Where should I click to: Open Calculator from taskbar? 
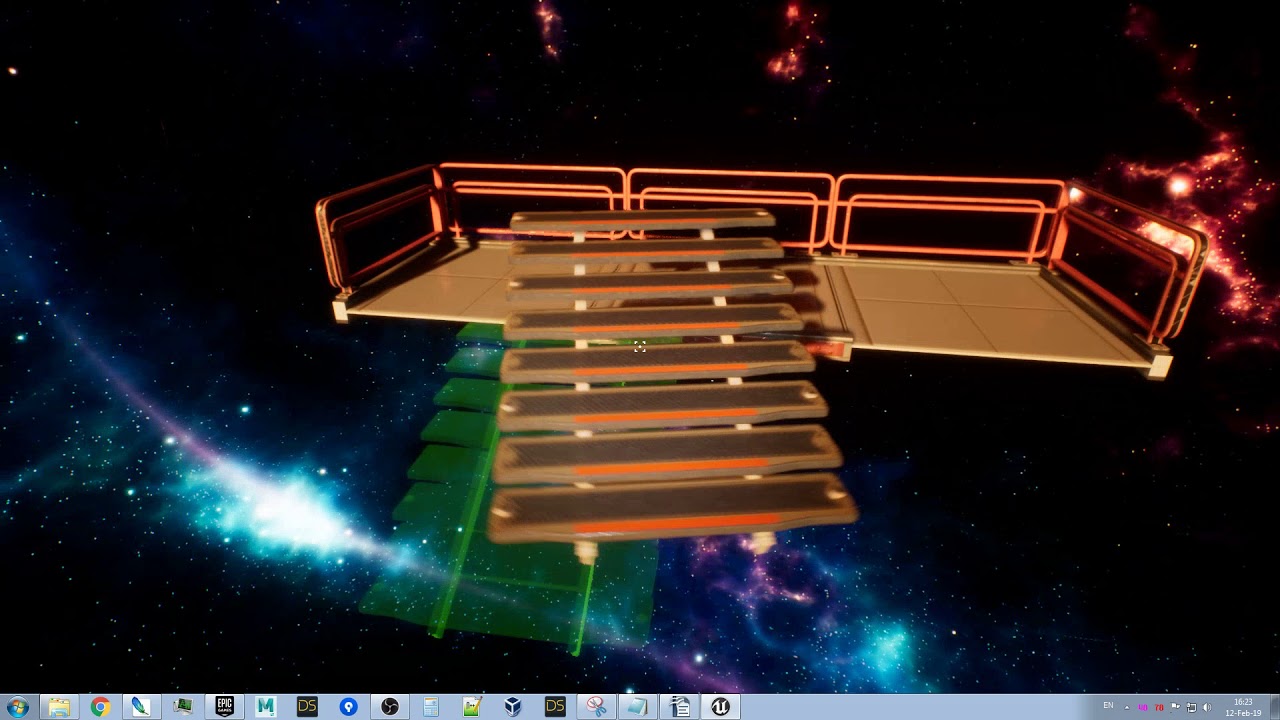(x=431, y=707)
